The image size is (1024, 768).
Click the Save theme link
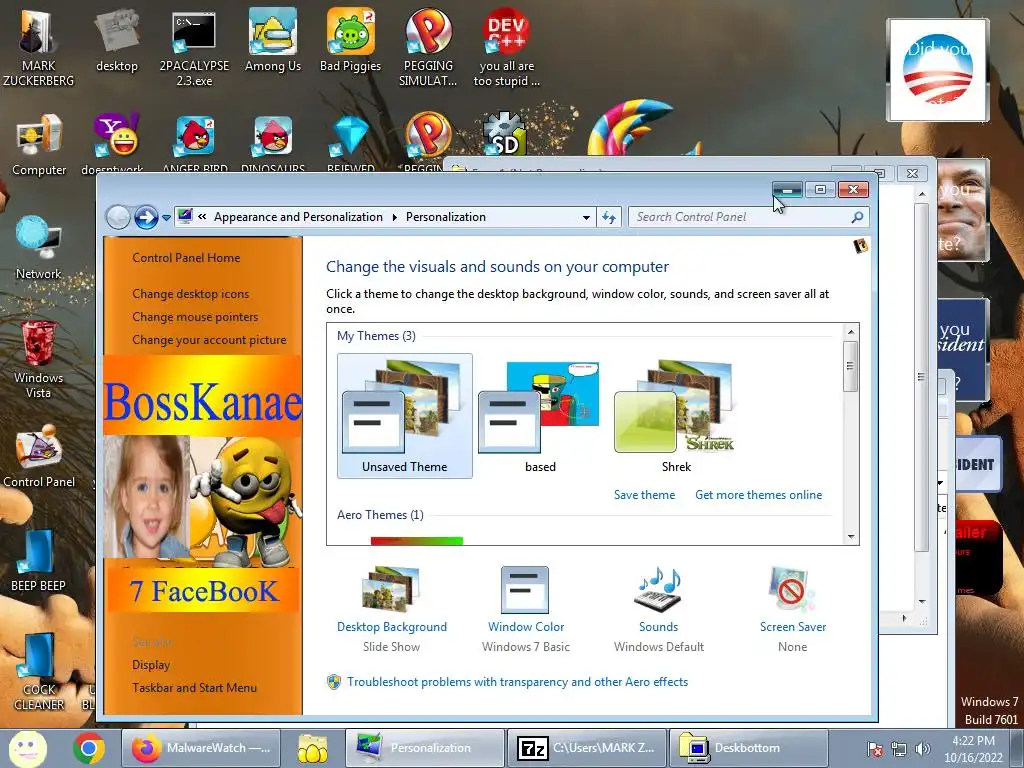(645, 495)
